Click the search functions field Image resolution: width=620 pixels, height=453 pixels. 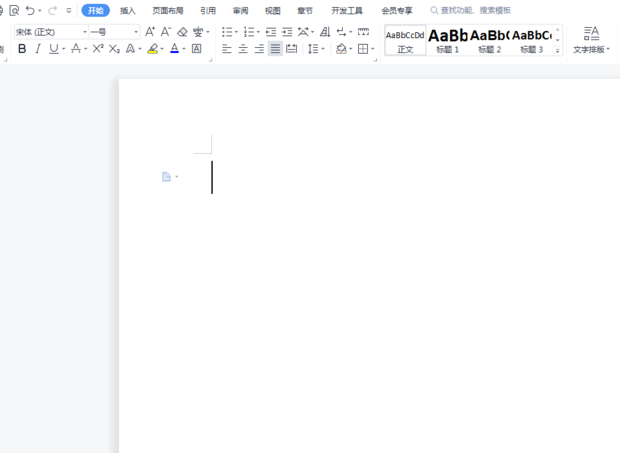(471, 10)
